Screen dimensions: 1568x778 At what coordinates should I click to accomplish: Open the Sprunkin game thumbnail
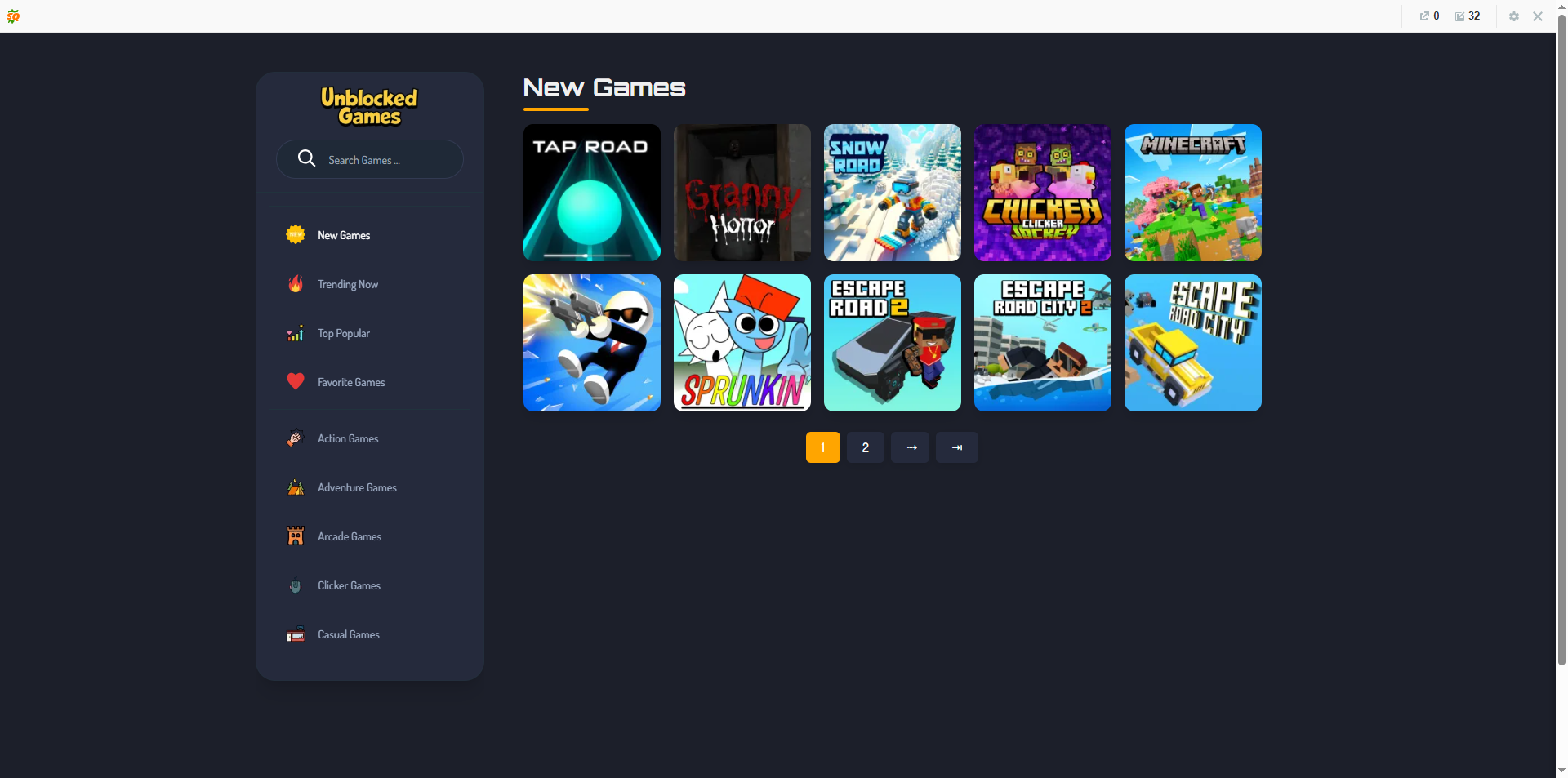[742, 343]
